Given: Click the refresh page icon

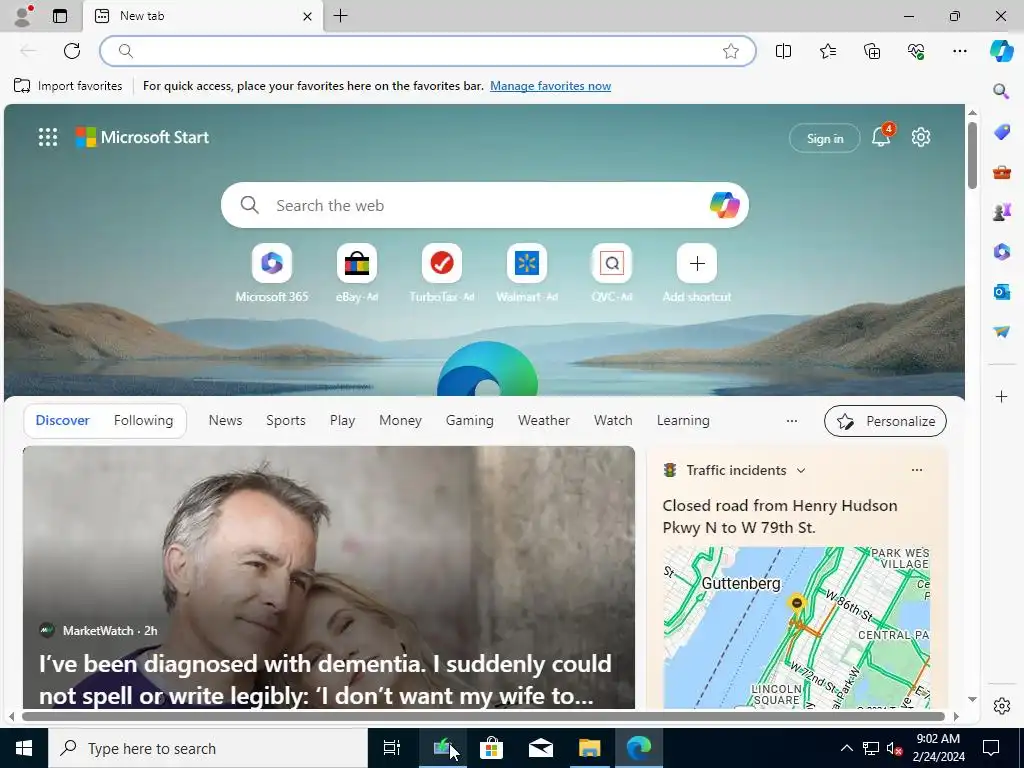Looking at the screenshot, I should click(x=72, y=51).
